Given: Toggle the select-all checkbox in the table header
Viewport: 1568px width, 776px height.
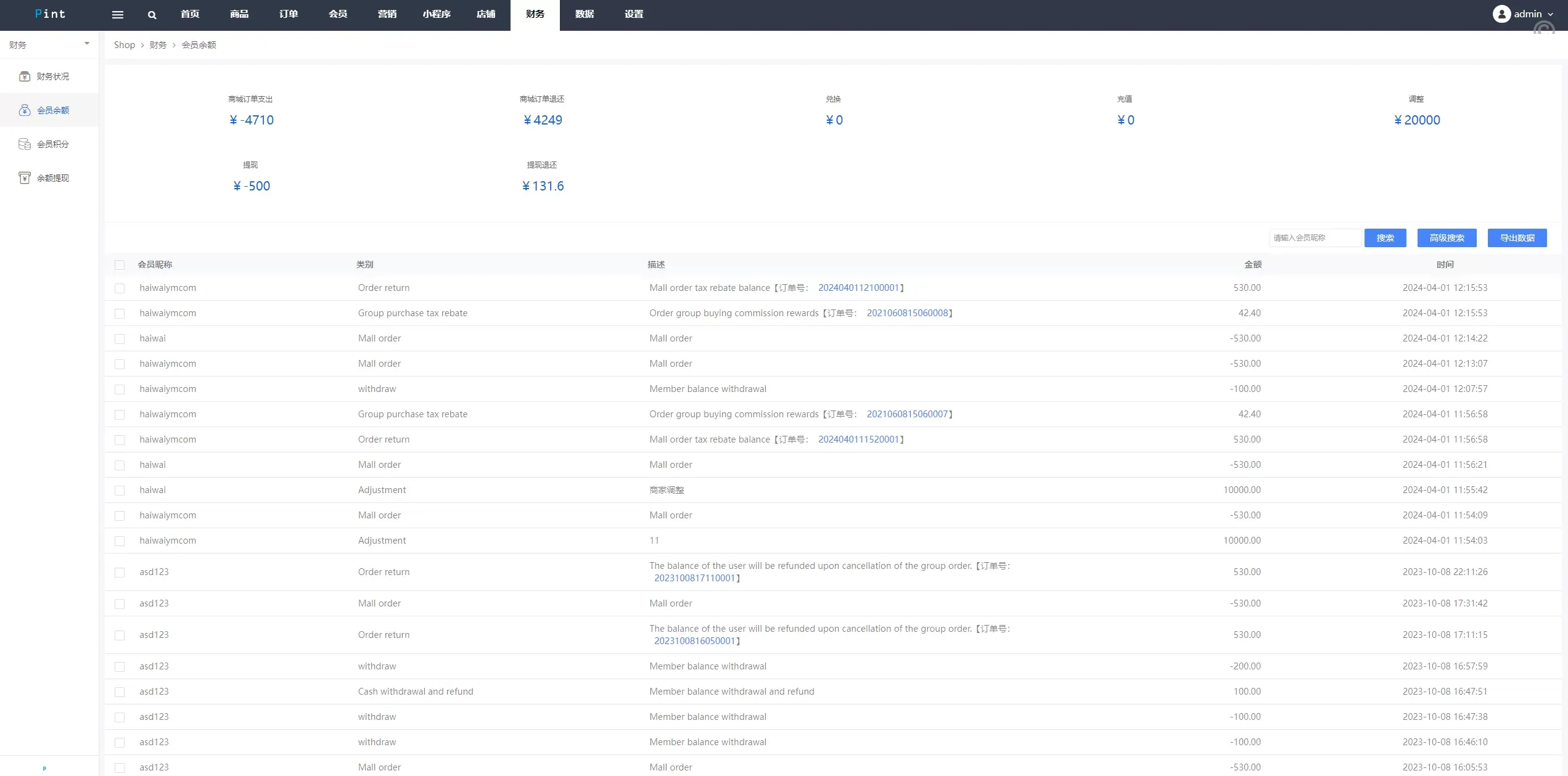Looking at the screenshot, I should 120,265.
